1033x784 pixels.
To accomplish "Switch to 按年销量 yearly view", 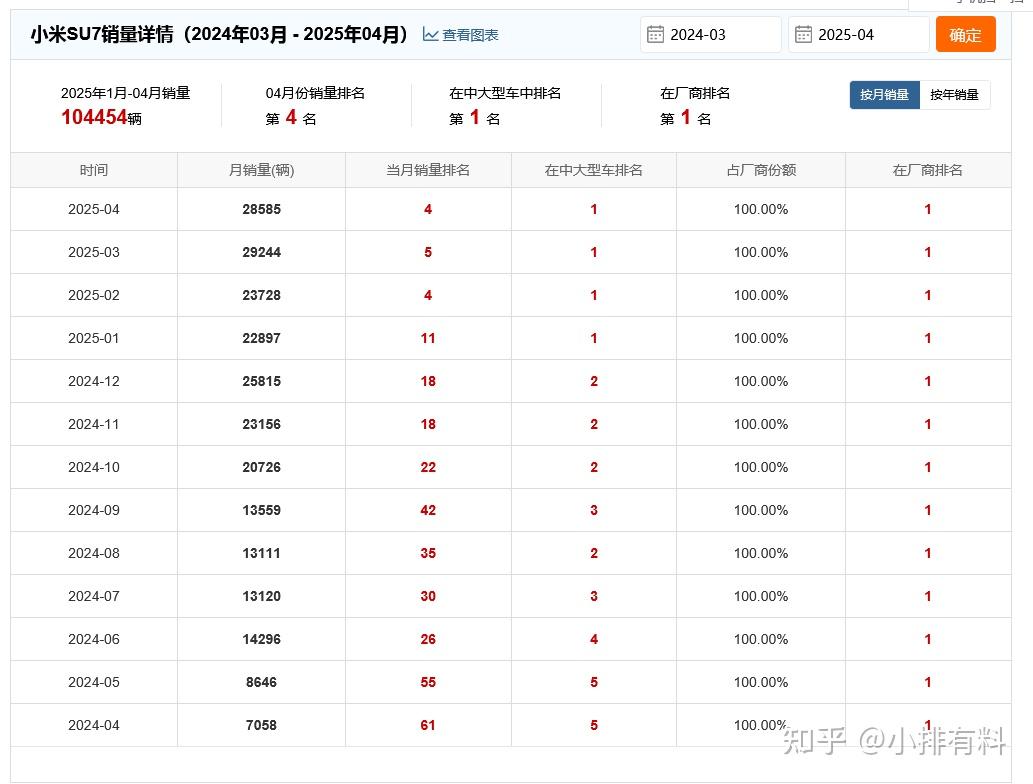I will (954, 95).
